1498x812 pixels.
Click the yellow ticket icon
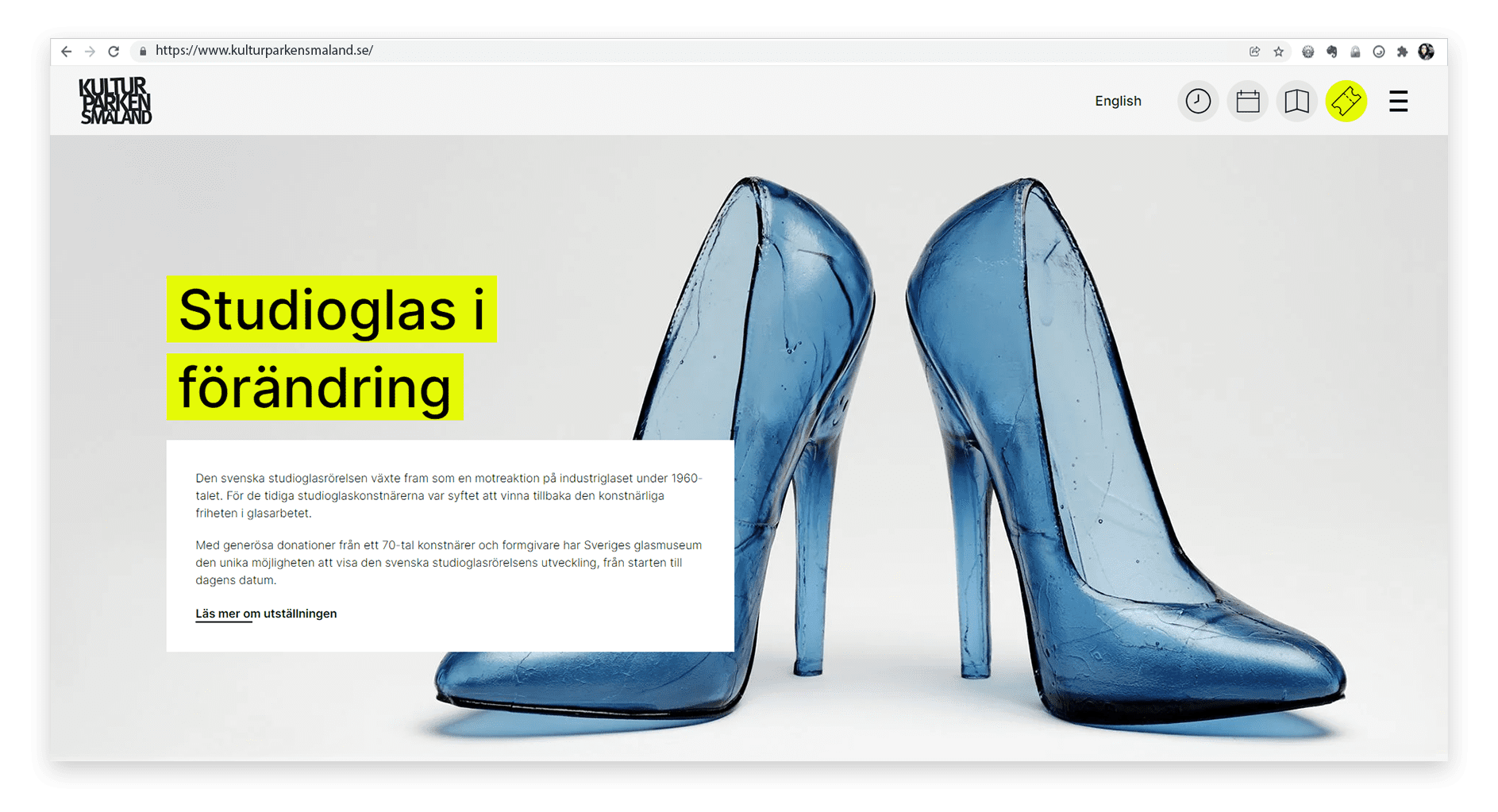(1346, 101)
